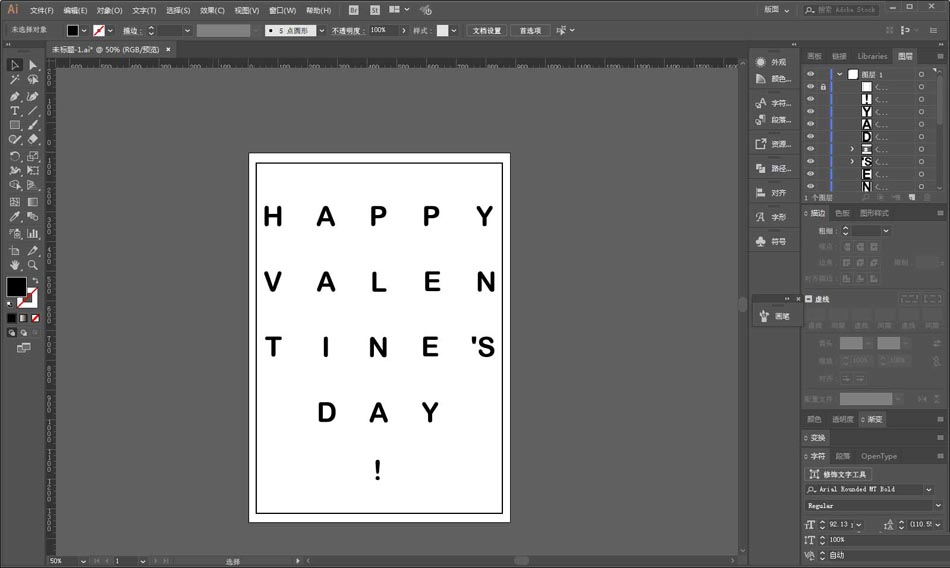Click the Bridge (Br) icon in menu bar

[353, 10]
